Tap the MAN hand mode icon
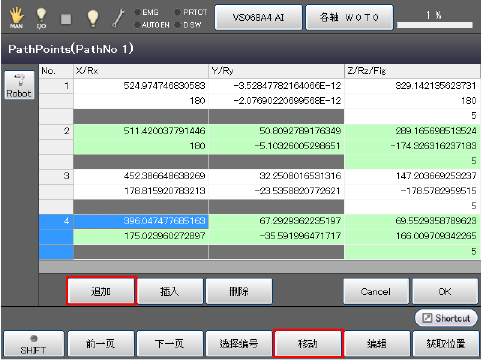The width and height of the screenshot is (481, 360). coord(16,18)
